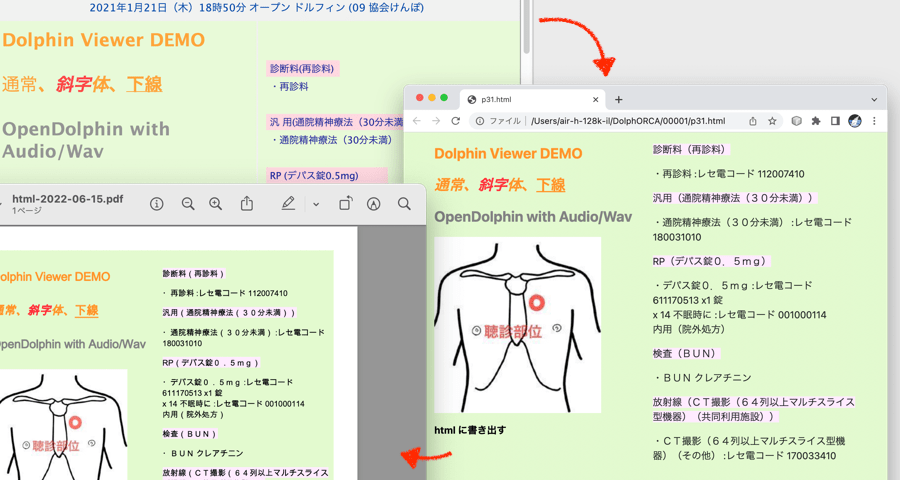Select 診断料（再診料）heading in Preview PDF
This screenshot has height=480, width=900.
(193, 274)
